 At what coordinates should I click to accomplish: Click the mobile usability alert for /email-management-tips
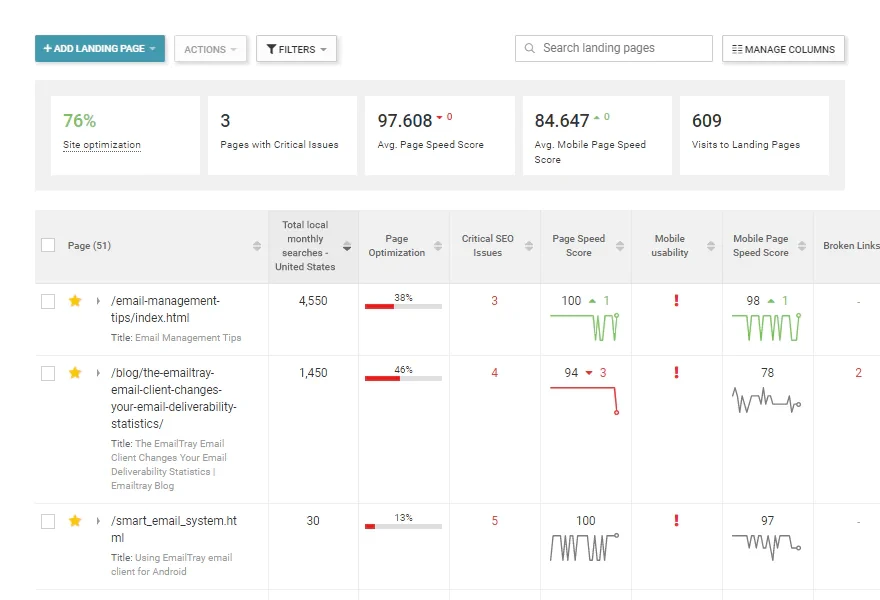pyautogui.click(x=676, y=300)
